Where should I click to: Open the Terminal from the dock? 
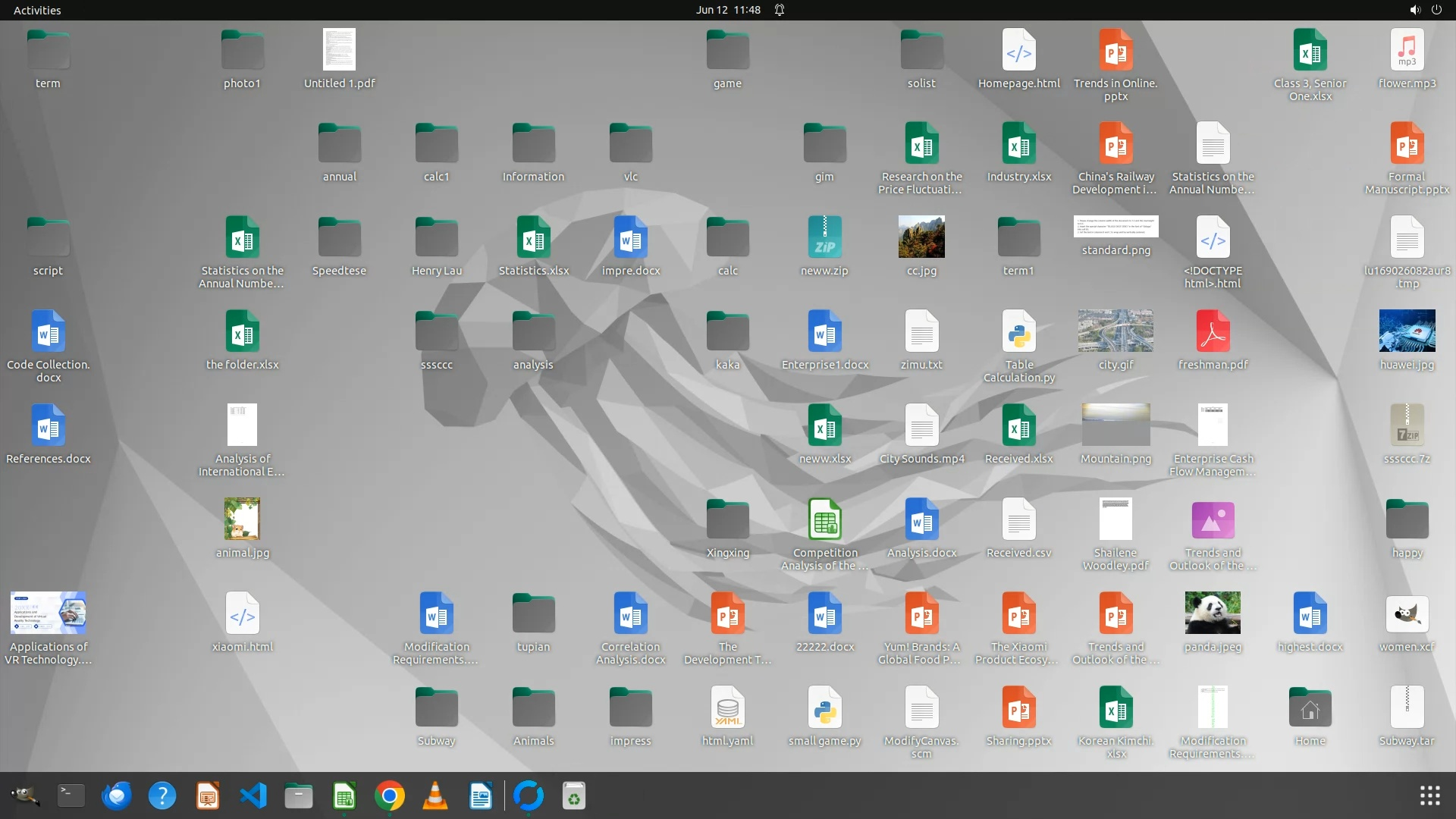tap(71, 795)
